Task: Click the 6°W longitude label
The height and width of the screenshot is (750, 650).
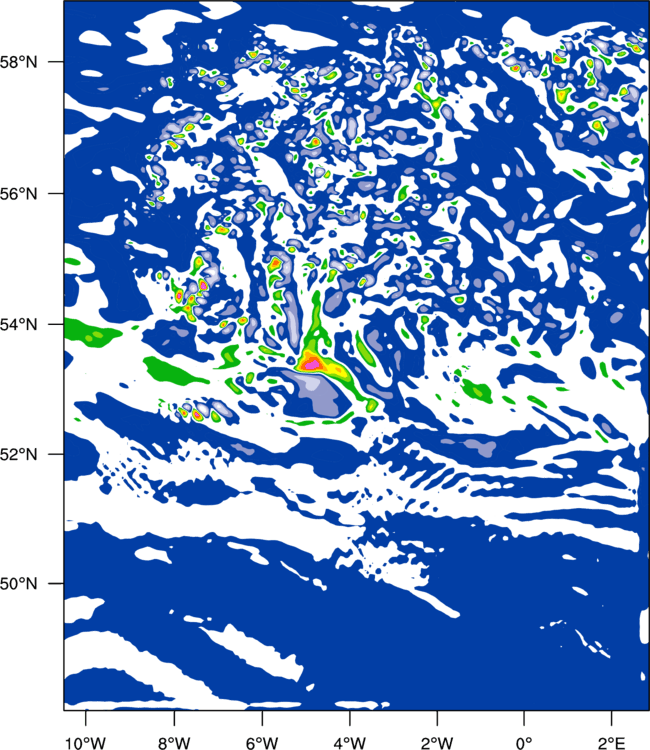Action: pyautogui.click(x=262, y=742)
